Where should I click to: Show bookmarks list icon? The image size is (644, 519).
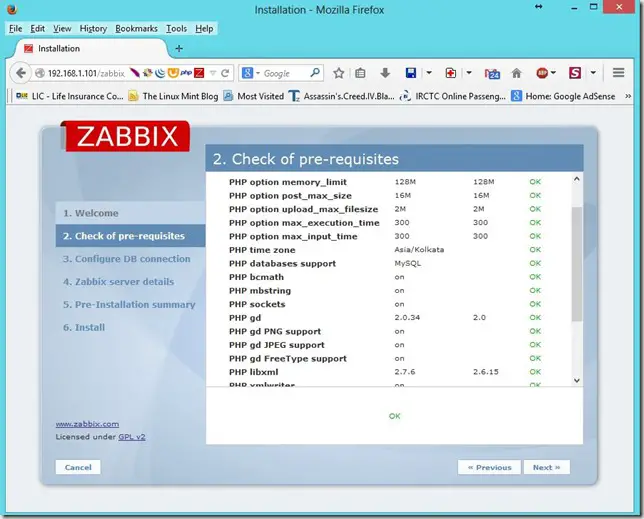[x=360, y=73]
